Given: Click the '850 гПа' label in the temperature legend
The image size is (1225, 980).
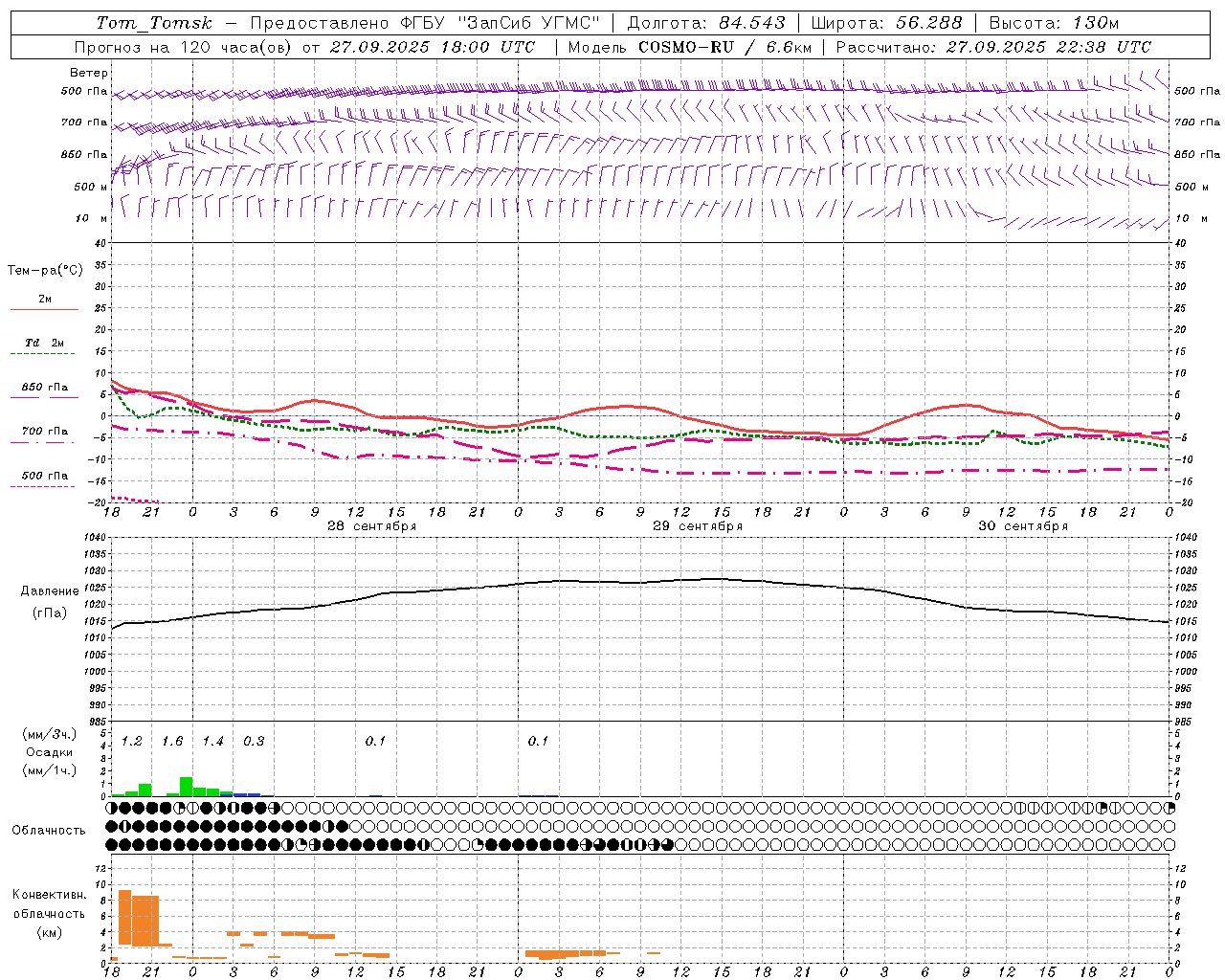Looking at the screenshot, I should point(44,388).
